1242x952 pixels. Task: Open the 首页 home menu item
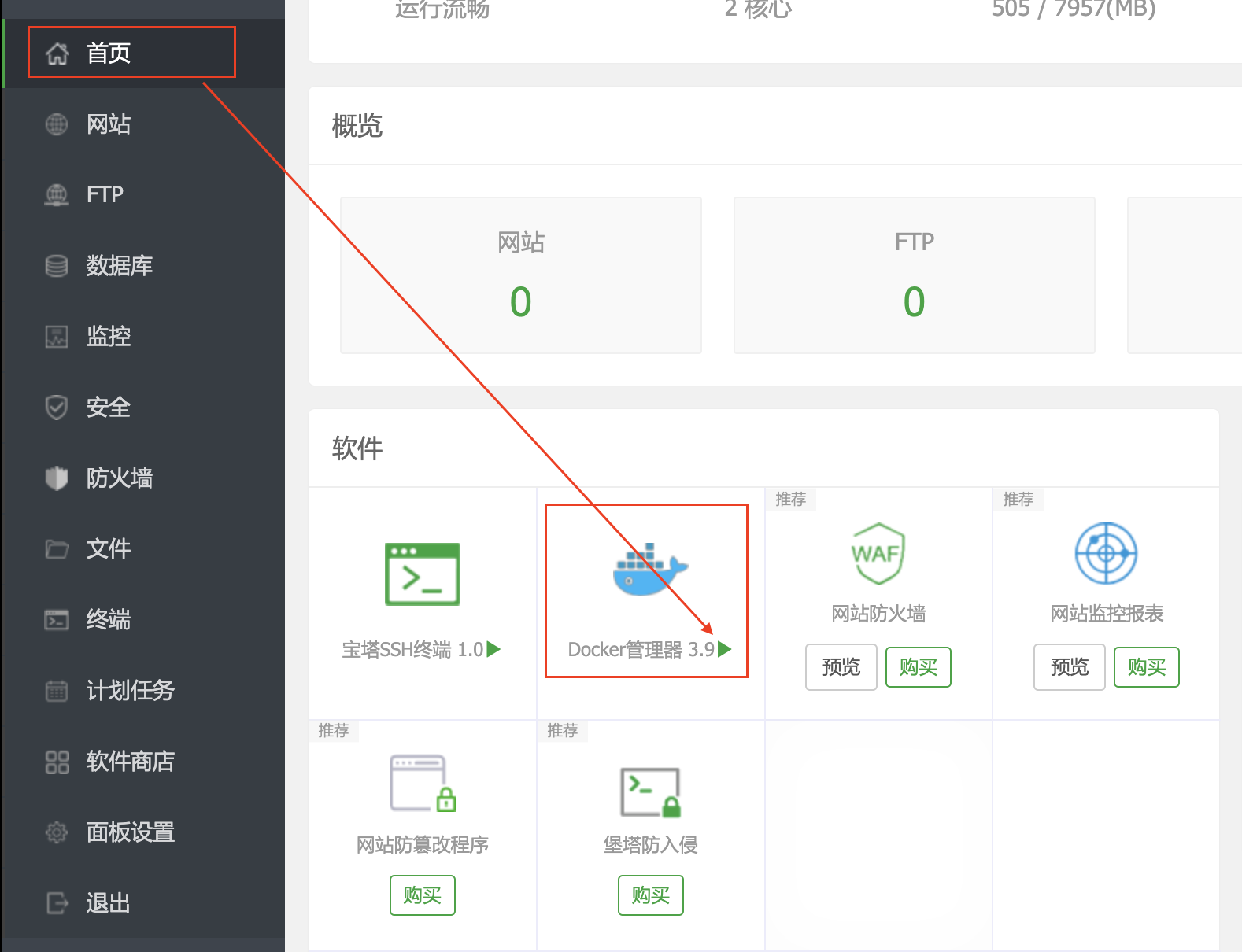coord(109,53)
